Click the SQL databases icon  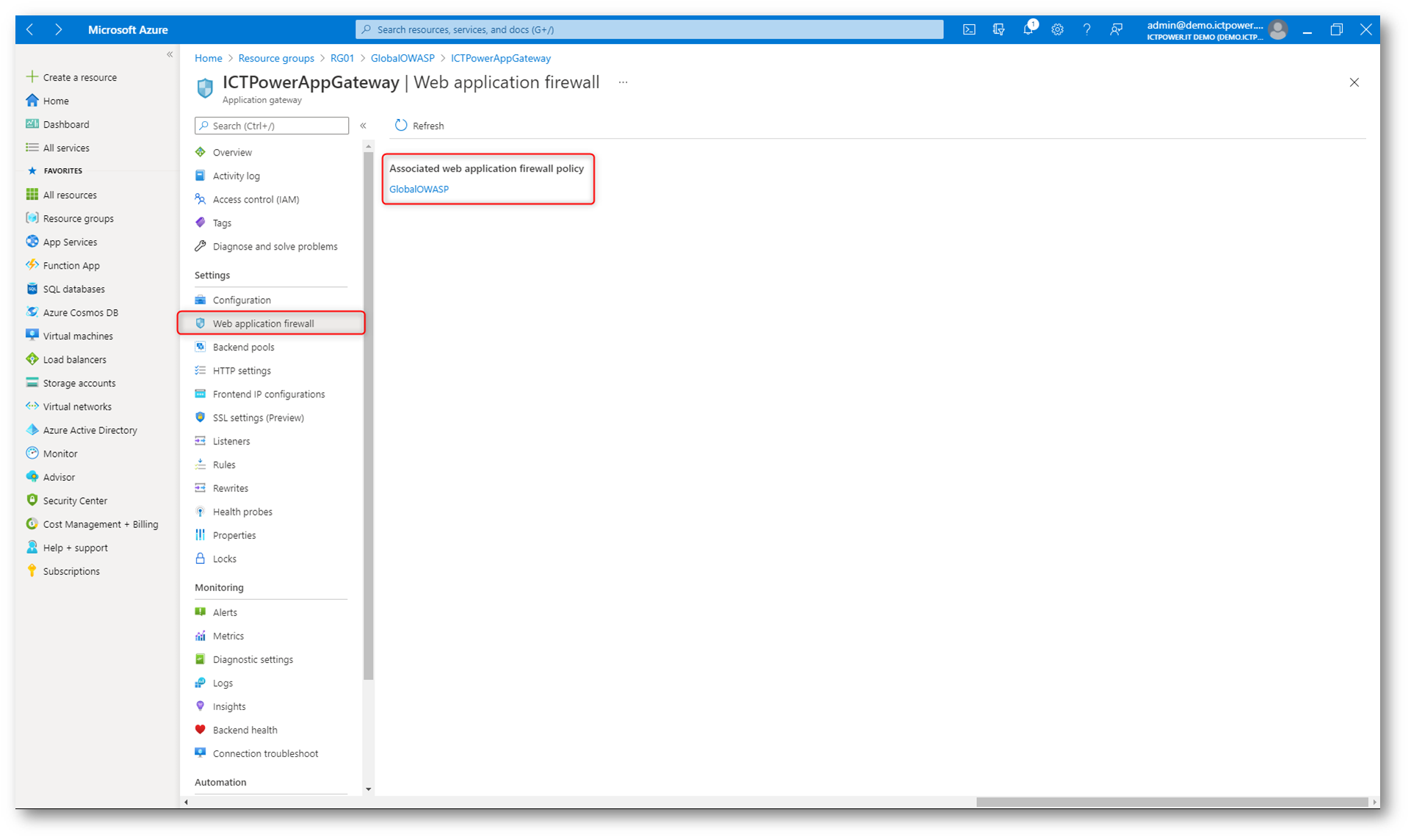(x=32, y=288)
